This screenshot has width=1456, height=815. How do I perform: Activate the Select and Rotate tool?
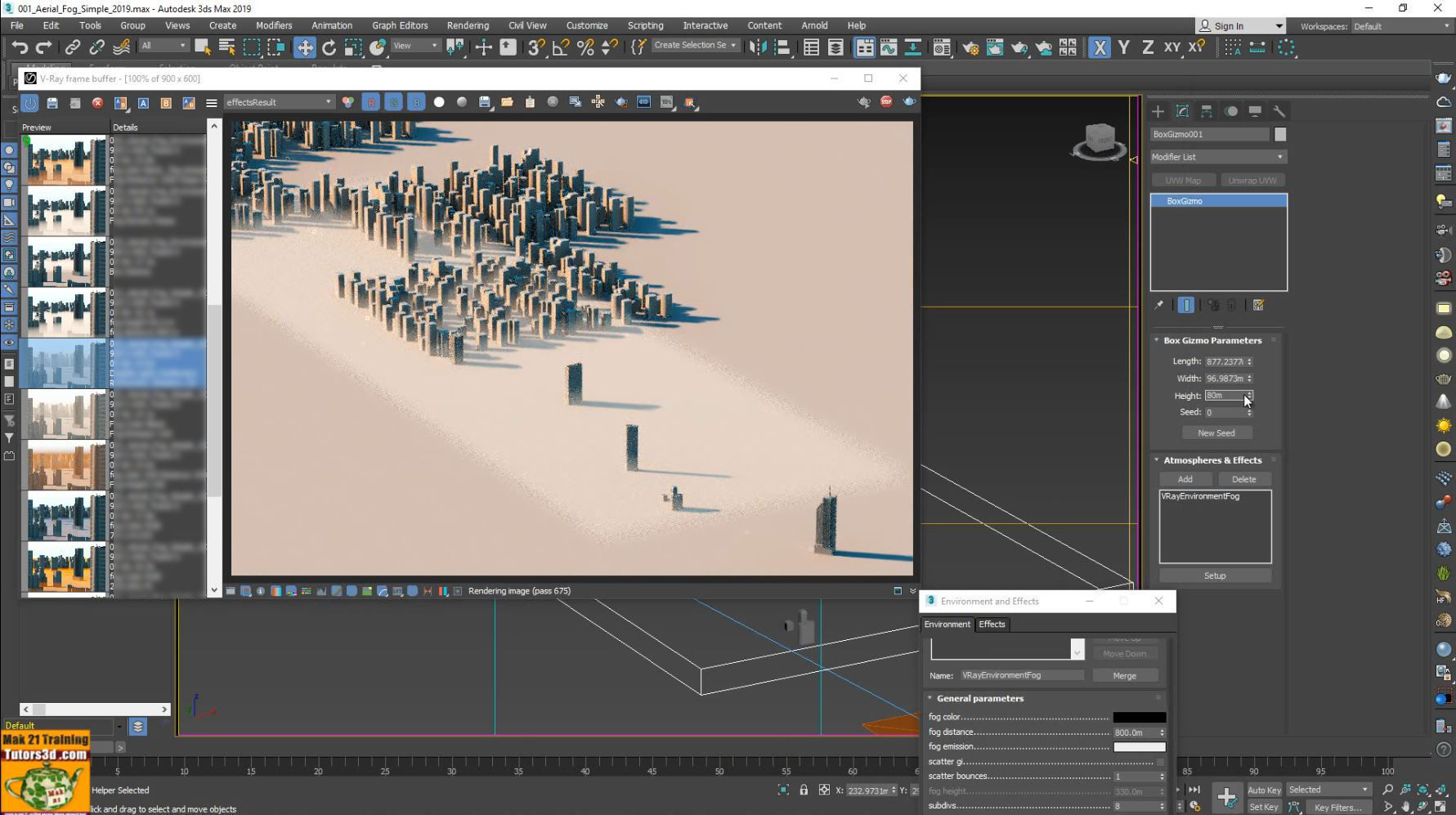click(x=329, y=47)
